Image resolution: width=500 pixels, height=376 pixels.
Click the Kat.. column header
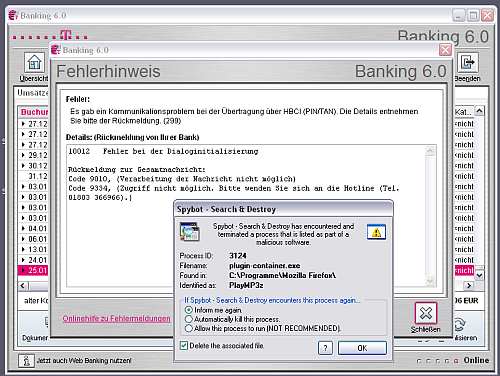coord(463,112)
